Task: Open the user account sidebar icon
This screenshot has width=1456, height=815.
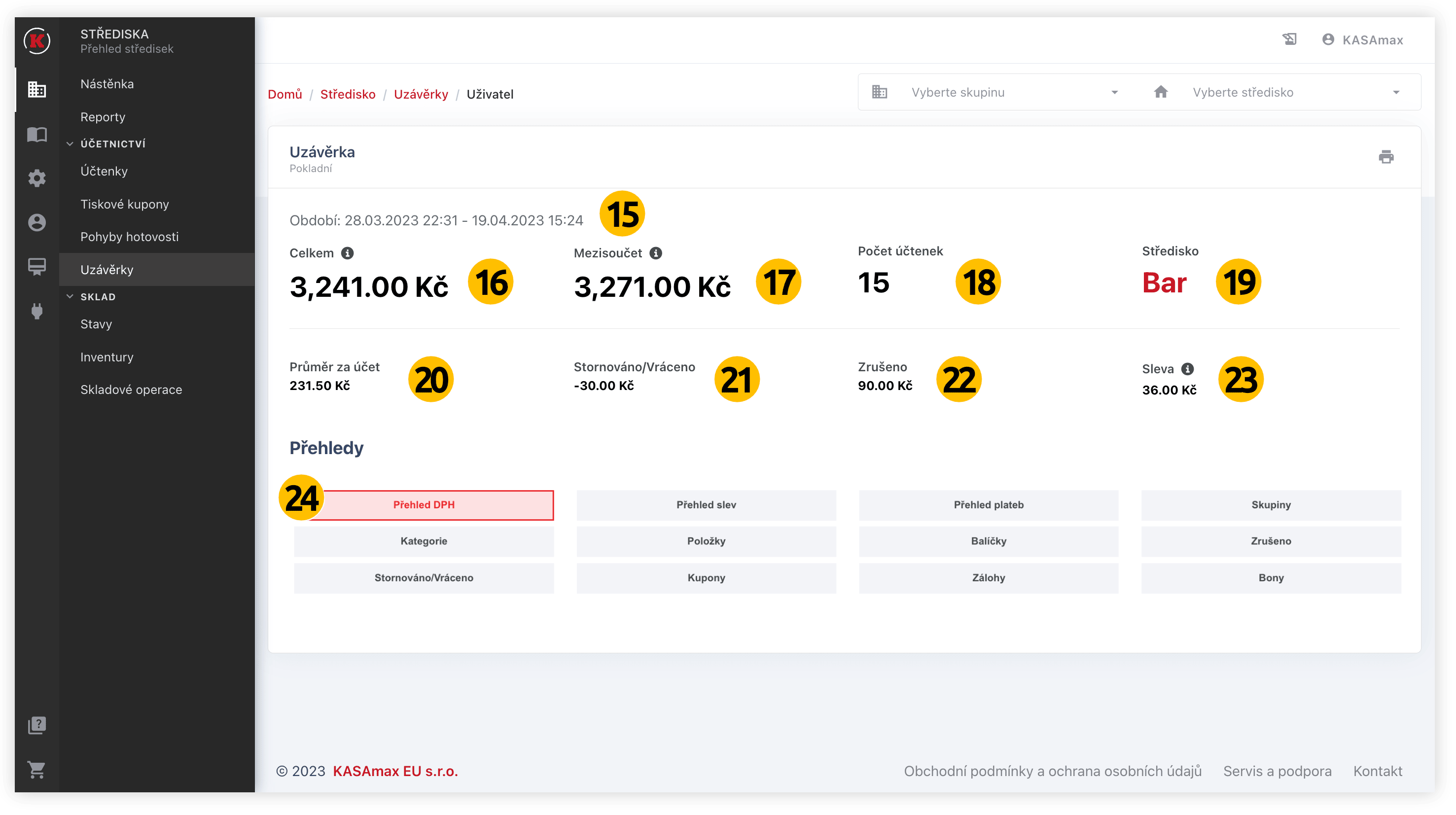Action: [x=37, y=223]
